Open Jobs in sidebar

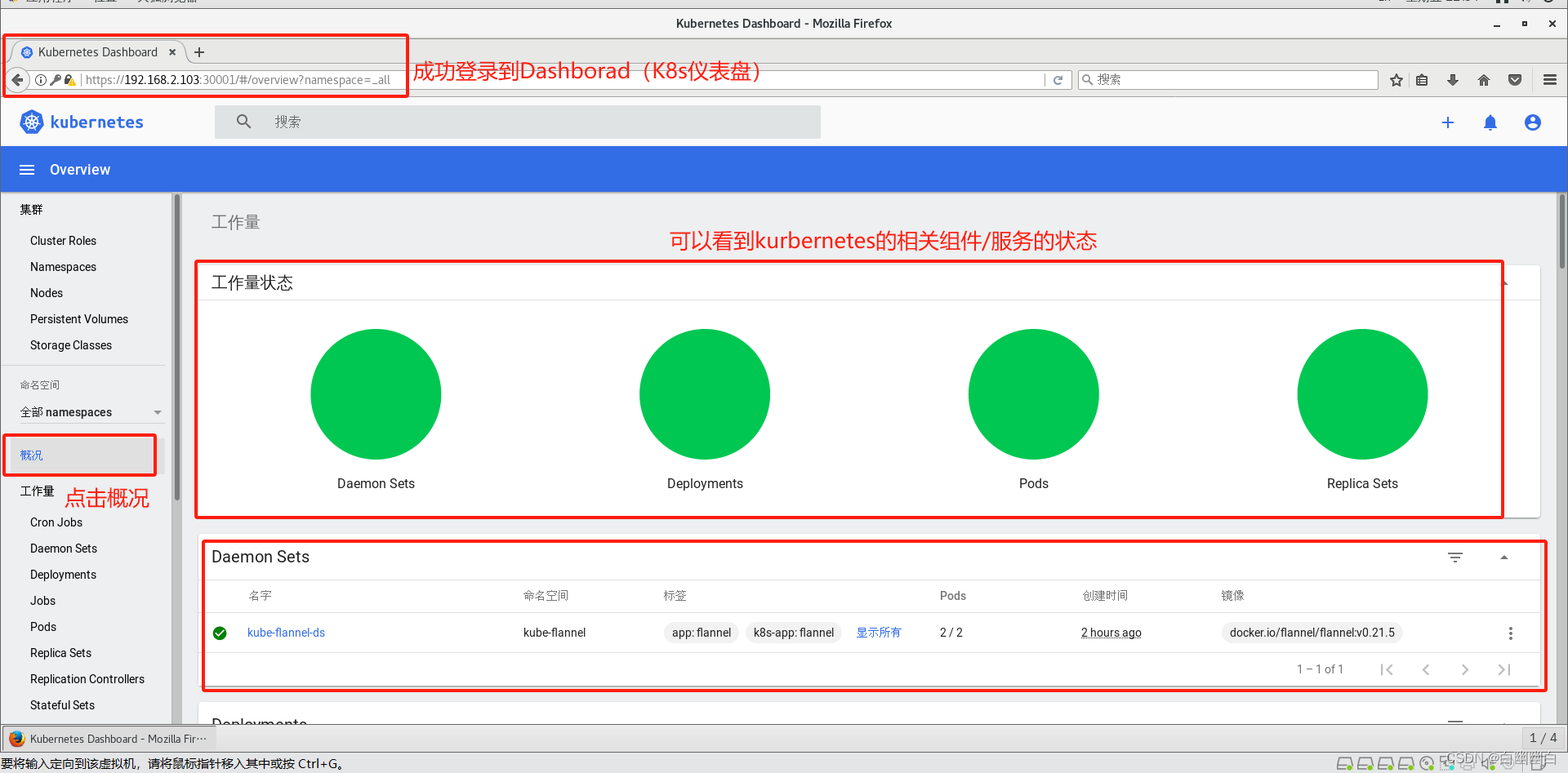click(43, 601)
